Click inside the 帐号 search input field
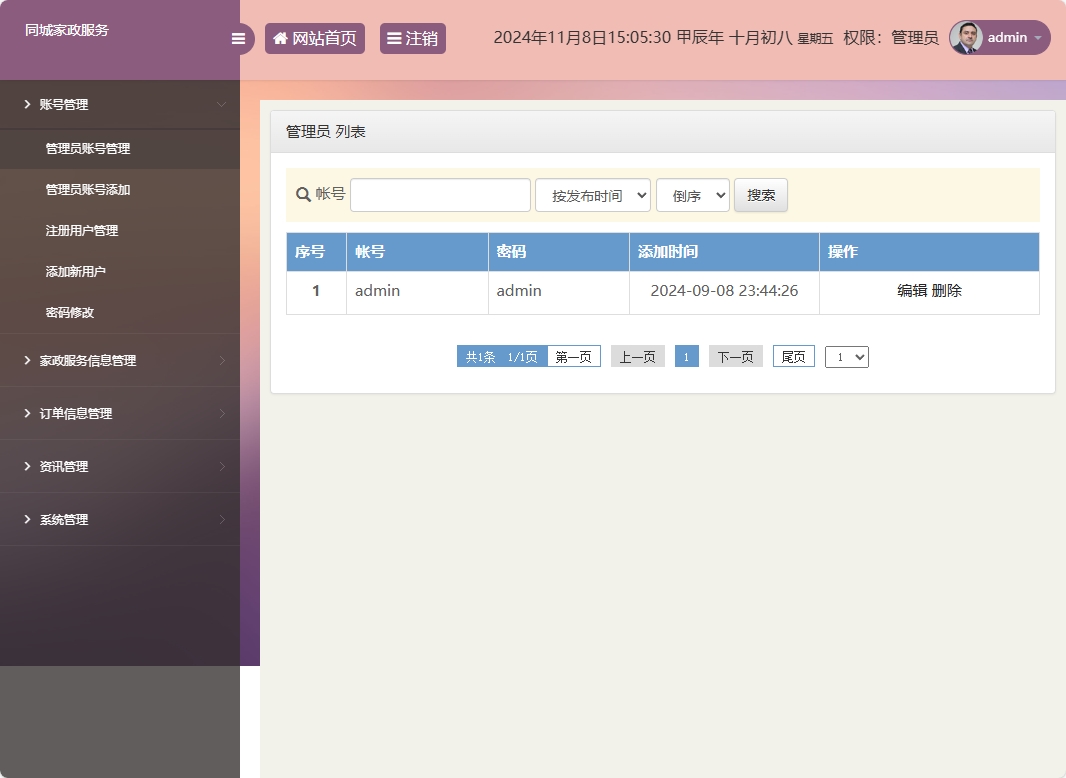This screenshot has width=1066, height=778. (x=439, y=194)
